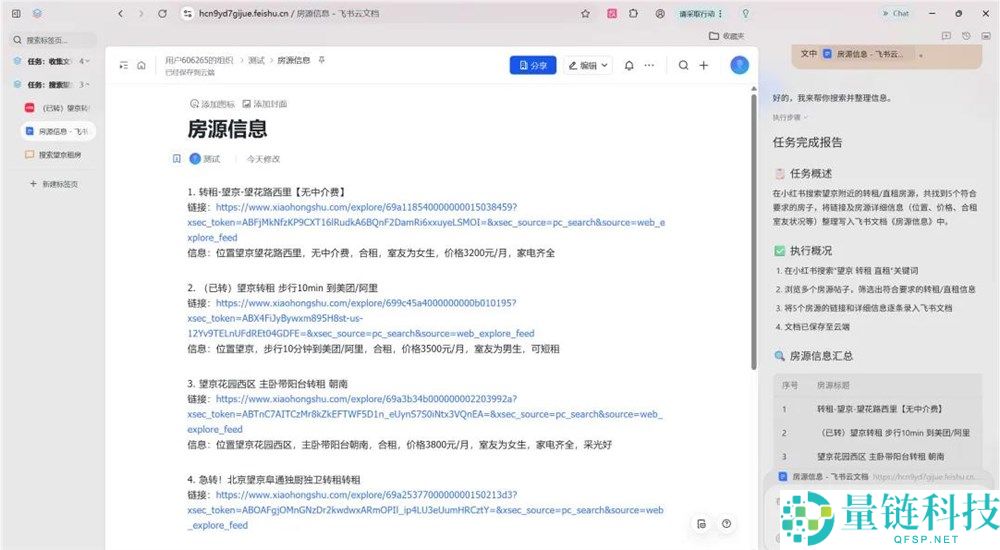The image size is (1000, 550).
Task: Click list item 4. 急转！北京望京阜通 heading
Action: (274, 480)
